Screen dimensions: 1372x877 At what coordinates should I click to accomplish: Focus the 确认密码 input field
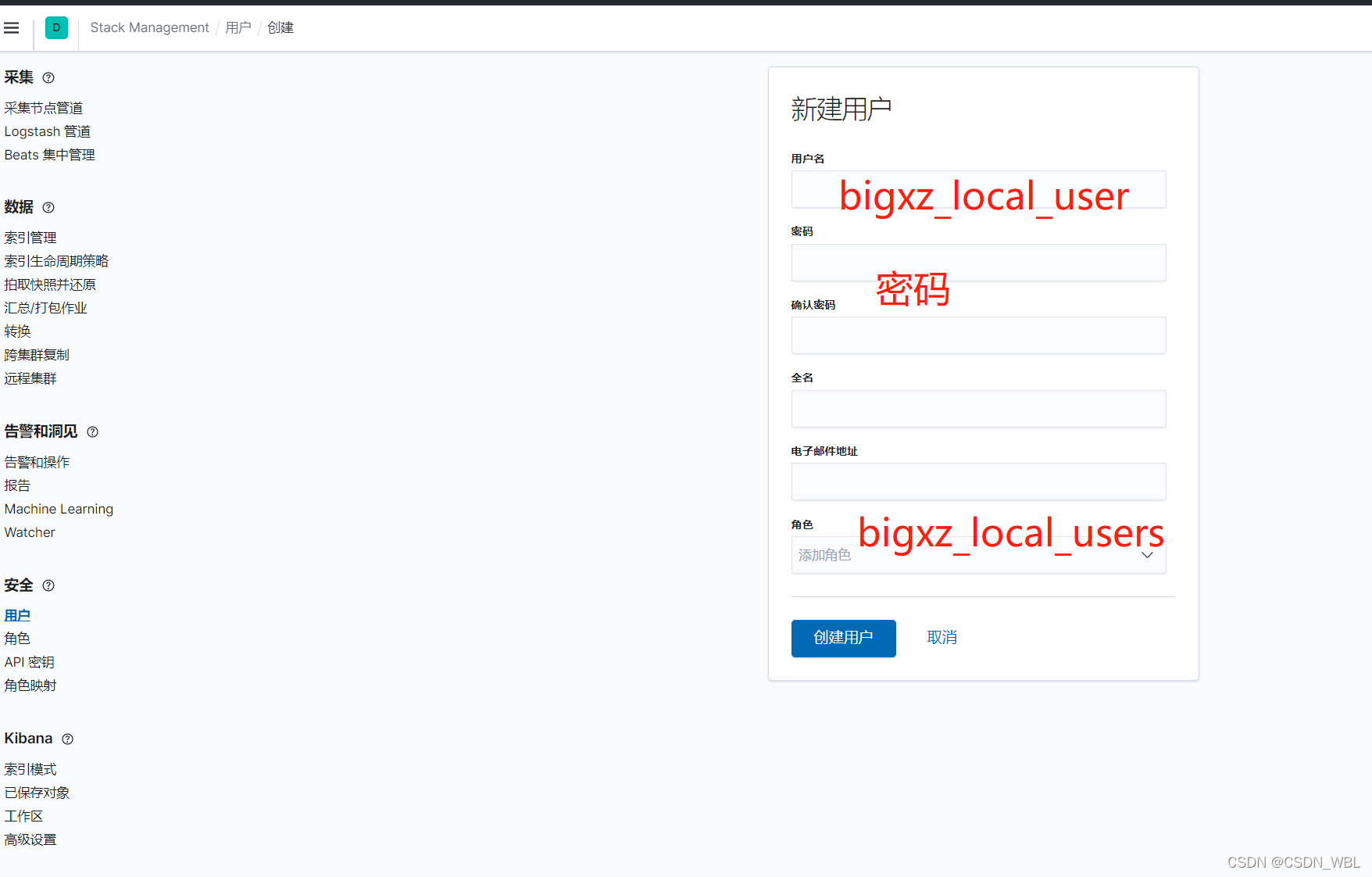click(x=978, y=335)
